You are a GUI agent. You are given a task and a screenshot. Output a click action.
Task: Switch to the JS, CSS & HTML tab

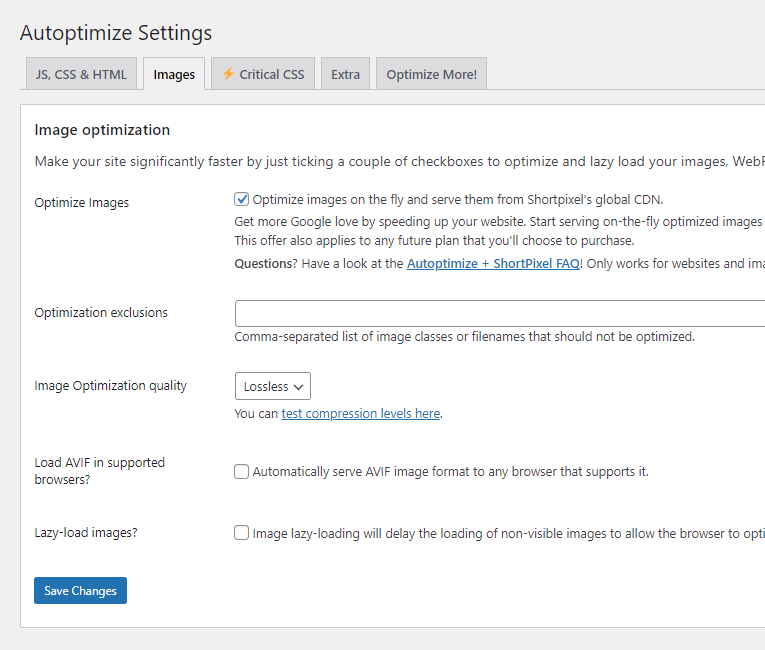pos(81,74)
